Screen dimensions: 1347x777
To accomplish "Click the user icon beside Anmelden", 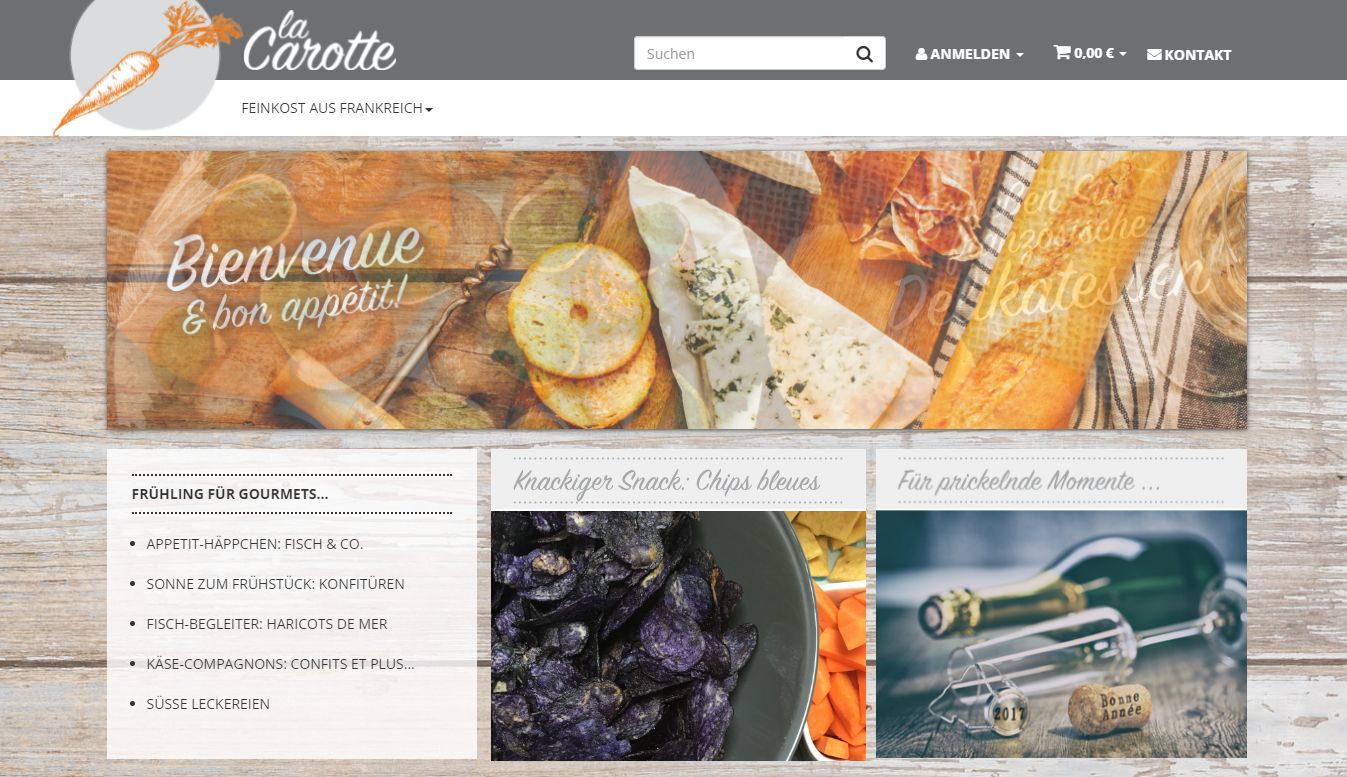I will [921, 54].
